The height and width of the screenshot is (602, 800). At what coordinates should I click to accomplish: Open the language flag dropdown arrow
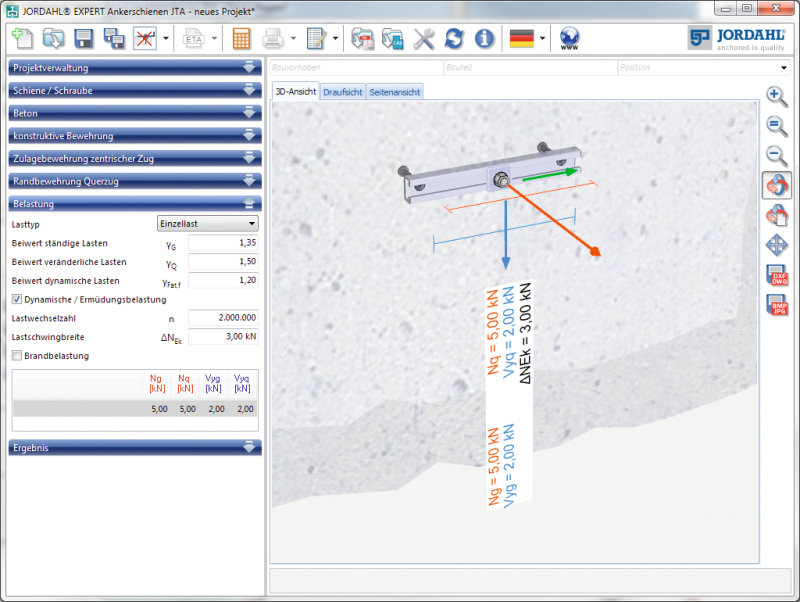point(542,38)
